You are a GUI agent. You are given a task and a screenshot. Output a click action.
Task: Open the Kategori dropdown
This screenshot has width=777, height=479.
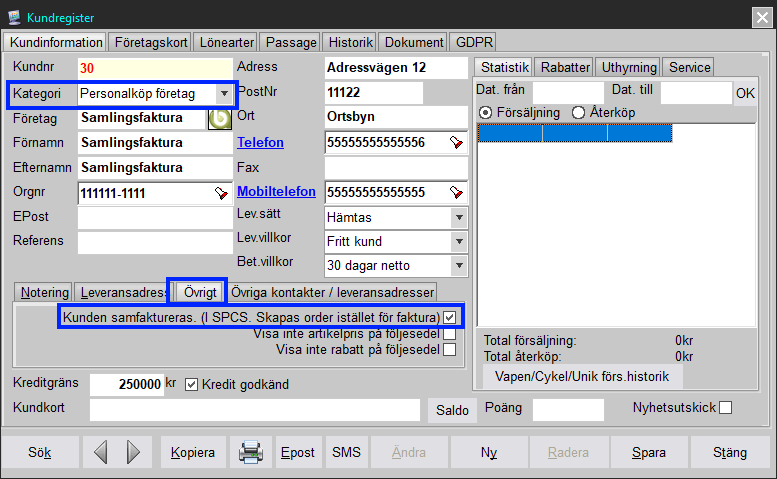tap(224, 94)
